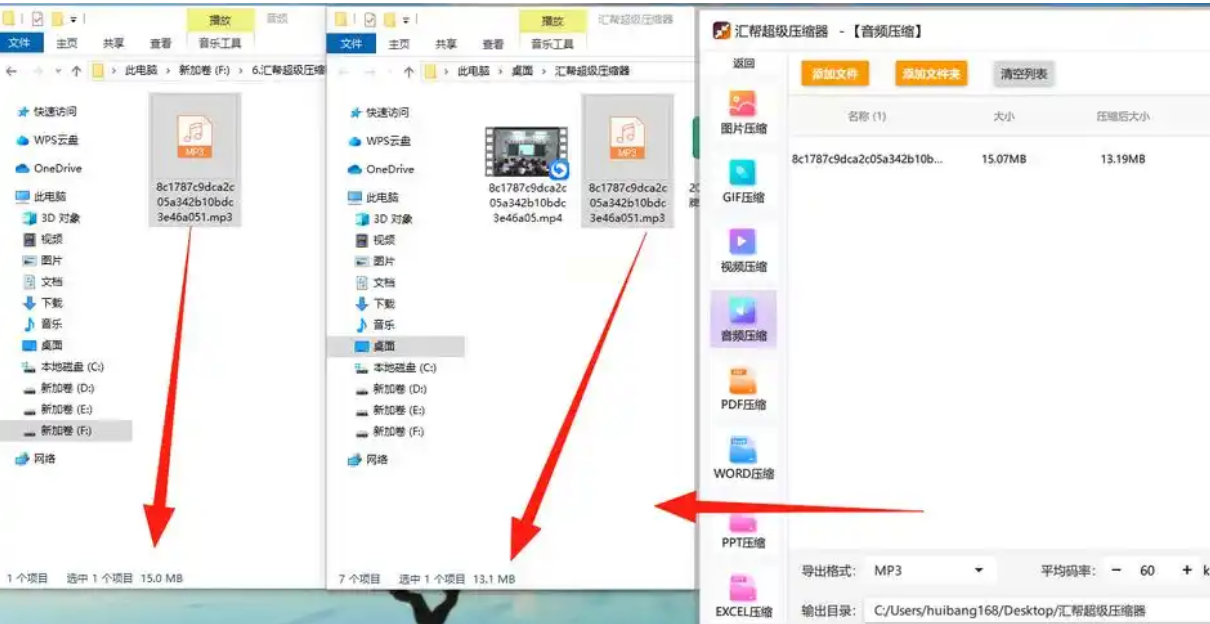Select 新加卷 (D:) in middle Explorer tree
The width and height of the screenshot is (1210, 624).
(390, 389)
